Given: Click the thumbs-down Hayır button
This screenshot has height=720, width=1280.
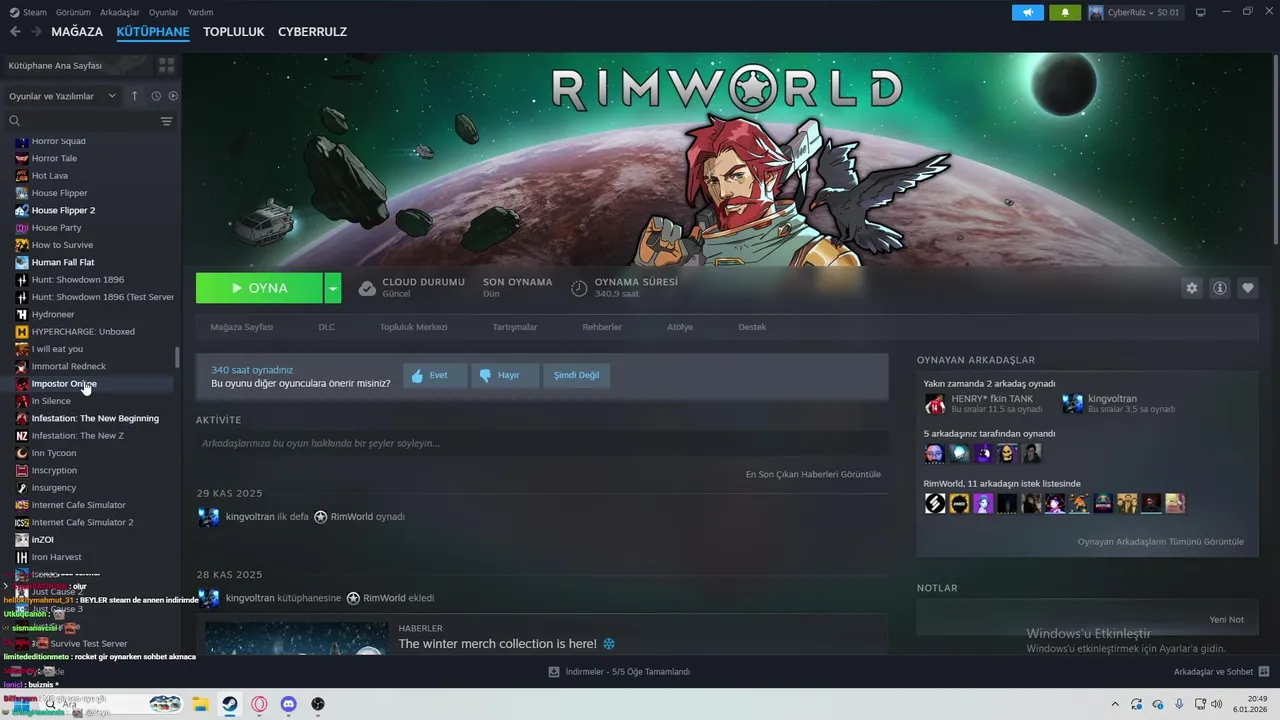Looking at the screenshot, I should (505, 375).
